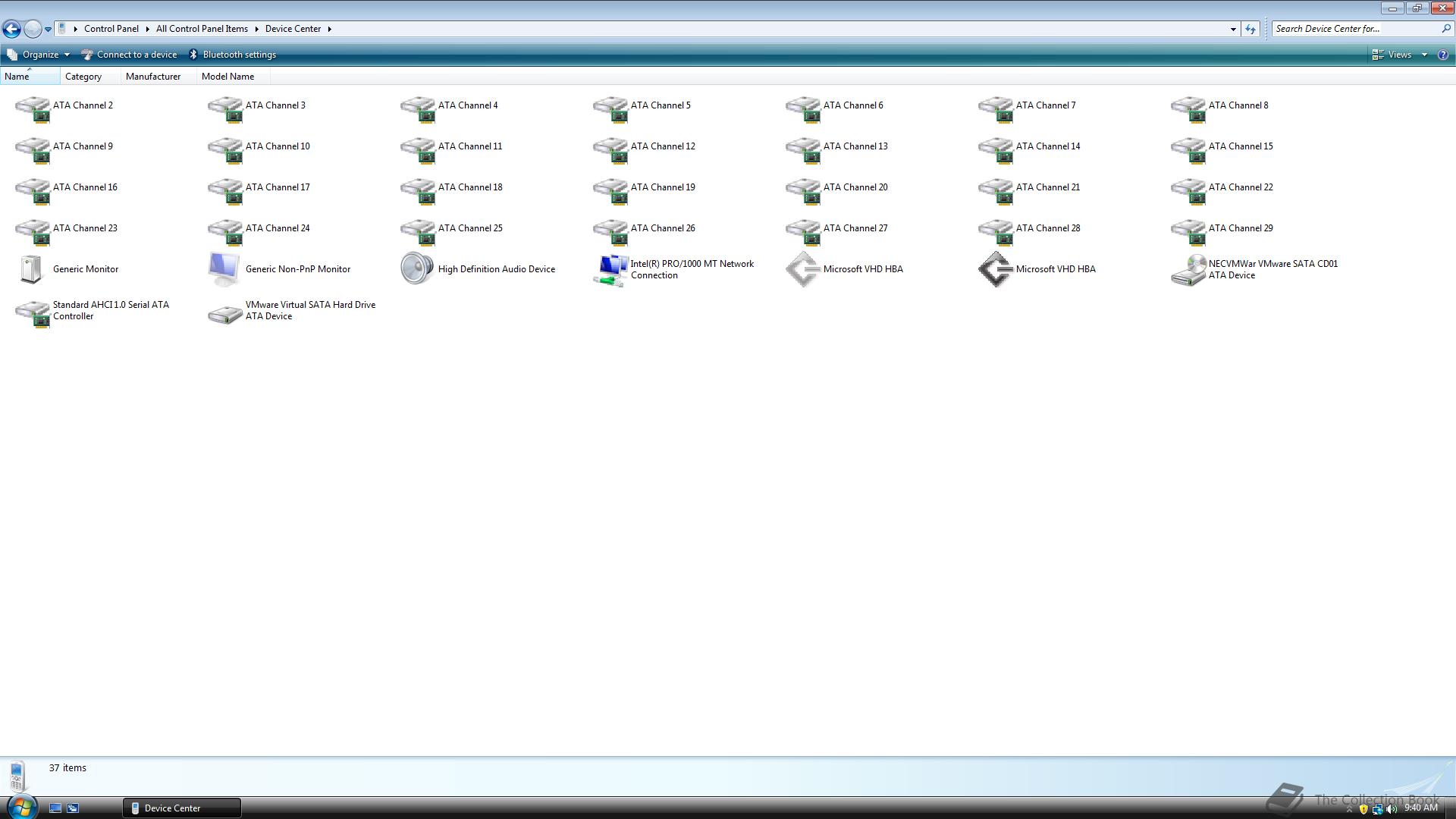Image resolution: width=1456 pixels, height=819 pixels.
Task: Select the ATA Channel 5 label
Action: click(661, 105)
